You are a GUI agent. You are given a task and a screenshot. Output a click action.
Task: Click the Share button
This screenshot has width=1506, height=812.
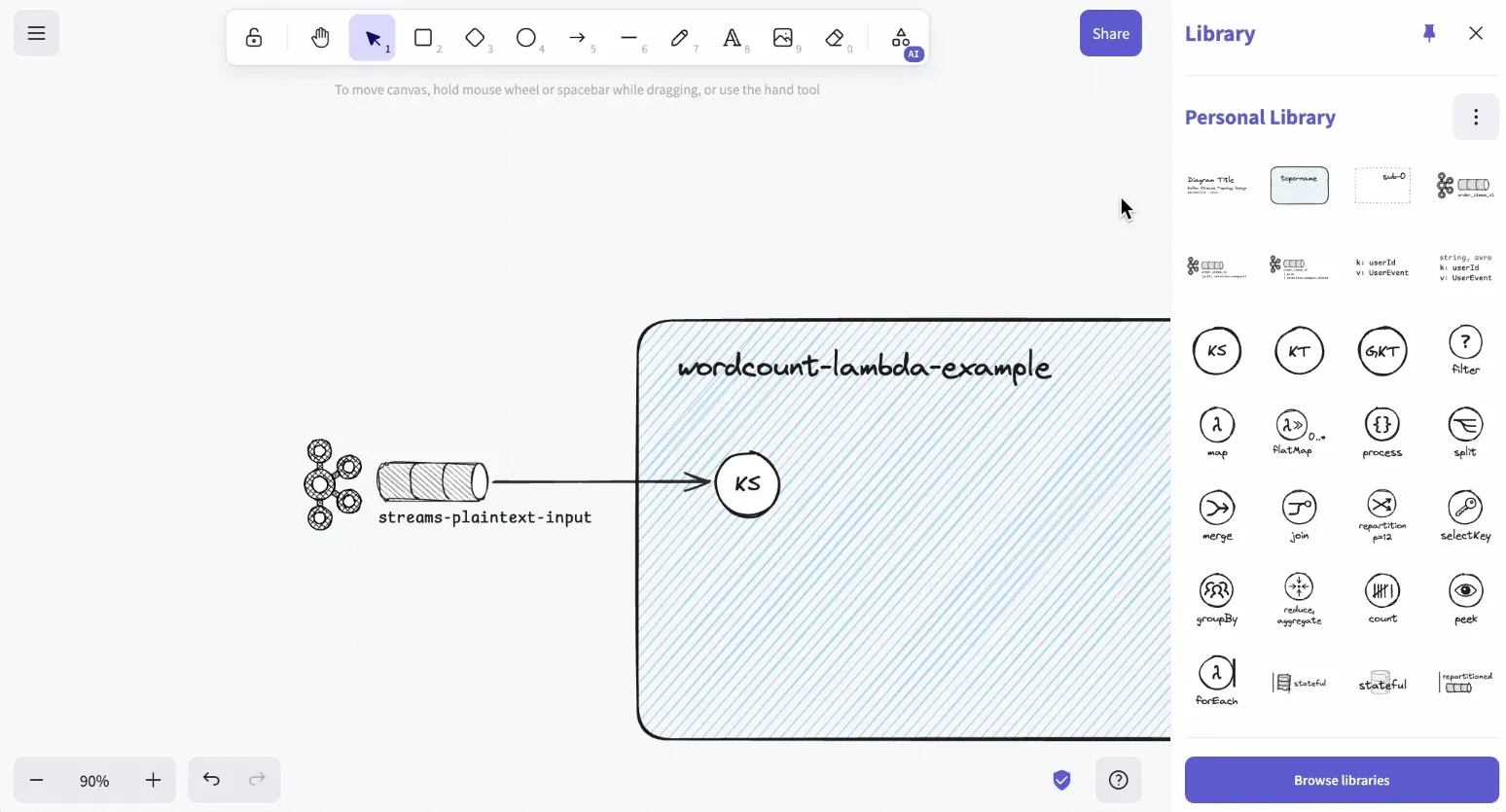[x=1110, y=32]
